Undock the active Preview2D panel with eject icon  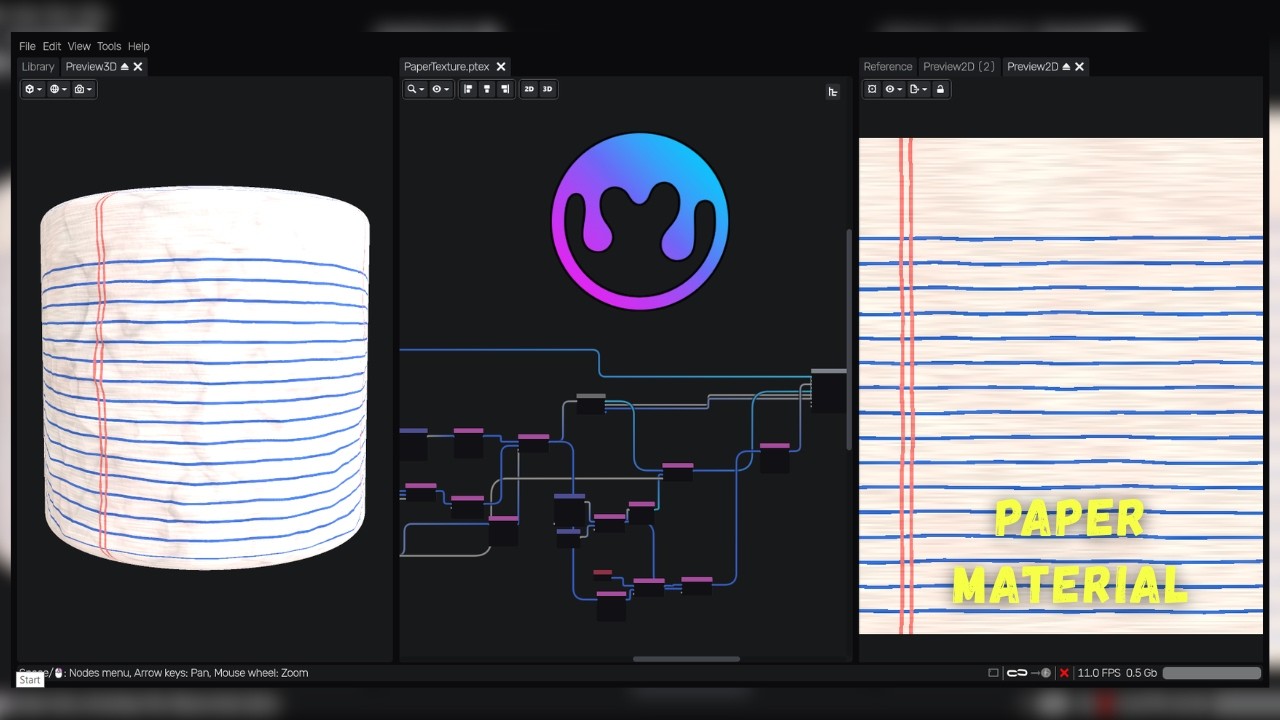coord(1066,67)
